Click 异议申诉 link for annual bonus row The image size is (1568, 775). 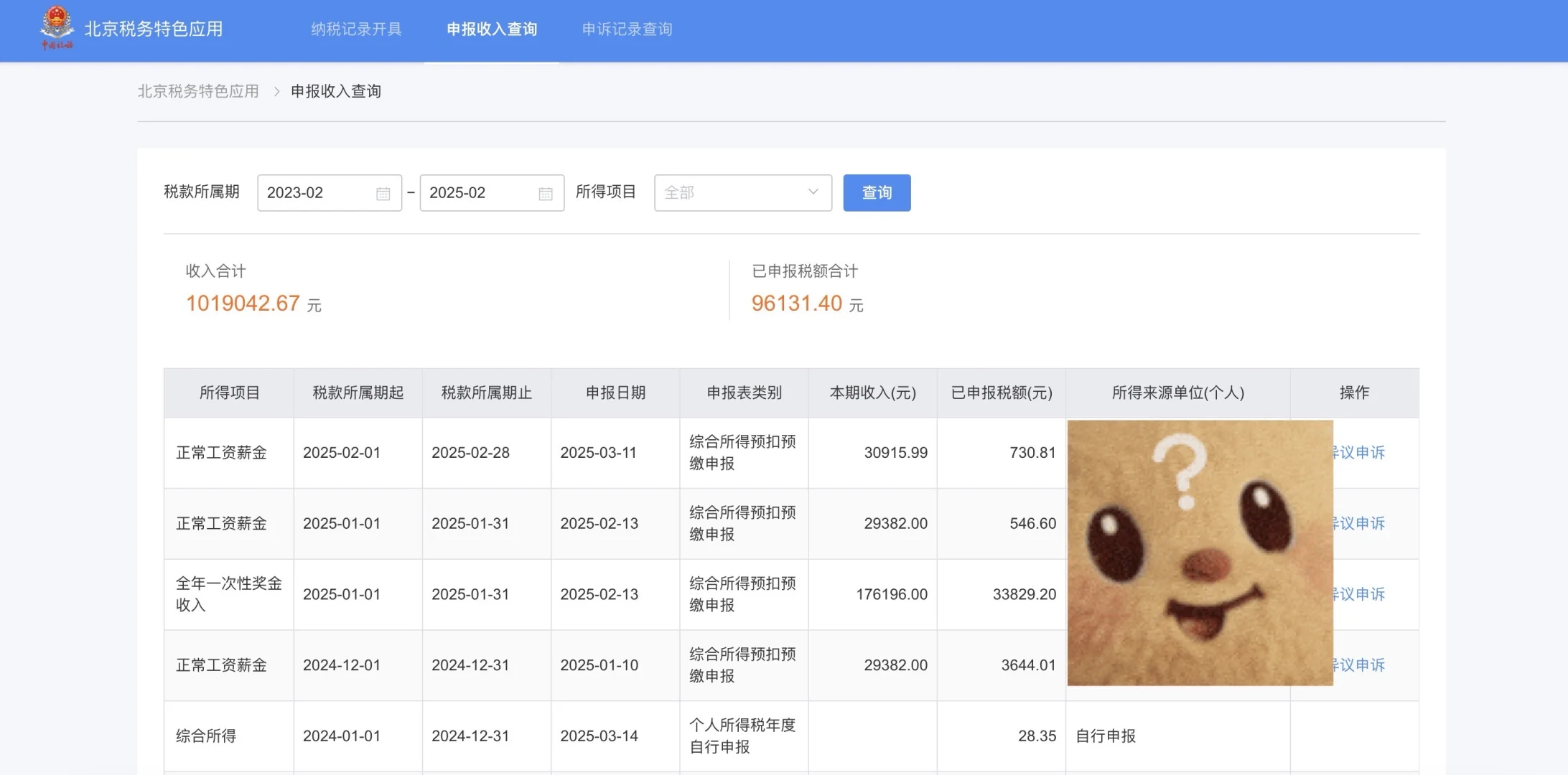pos(1359,594)
